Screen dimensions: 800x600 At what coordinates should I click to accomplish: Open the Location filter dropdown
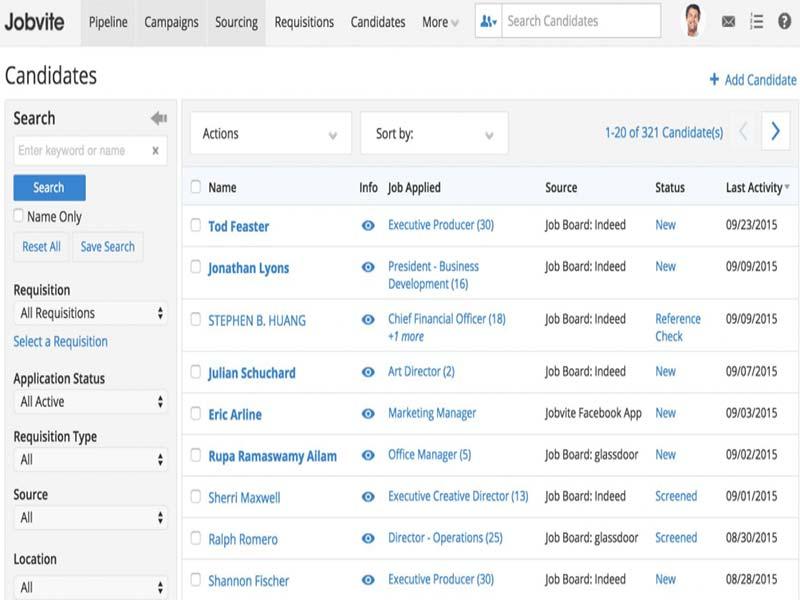(x=91, y=587)
